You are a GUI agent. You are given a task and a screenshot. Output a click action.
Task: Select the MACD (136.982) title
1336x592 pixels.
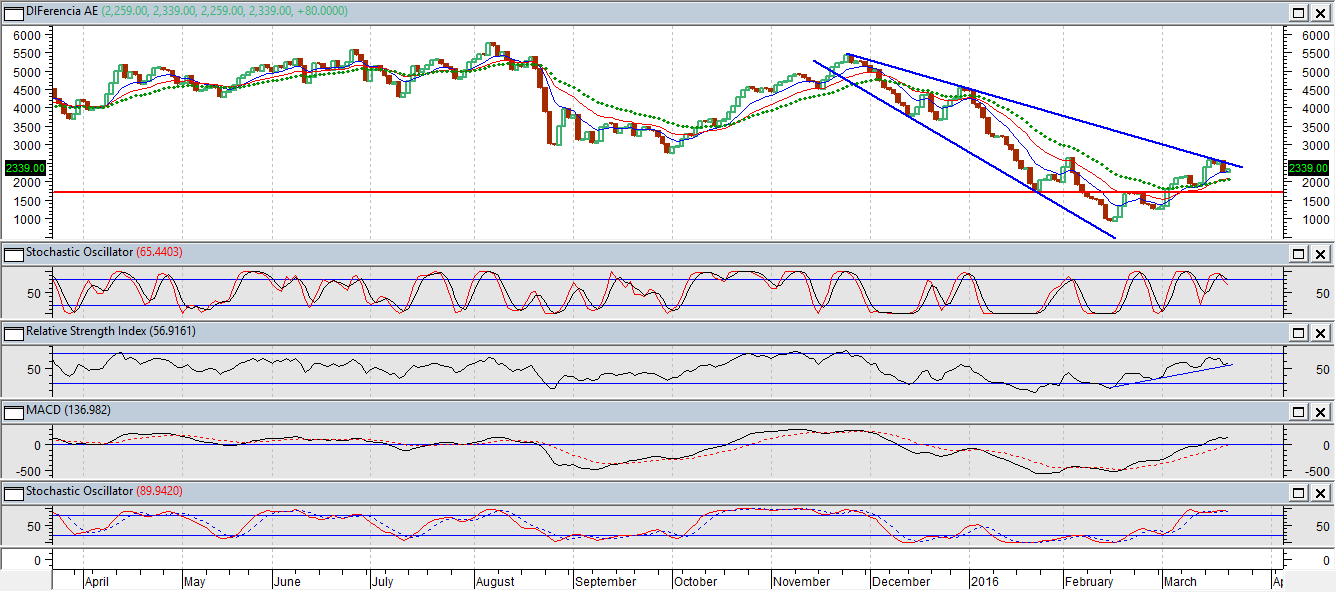pos(68,411)
